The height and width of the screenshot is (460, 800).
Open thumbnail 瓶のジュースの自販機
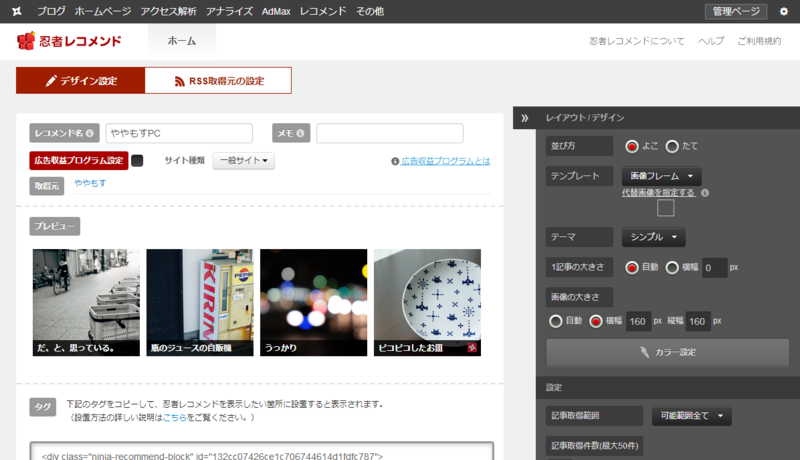point(200,302)
